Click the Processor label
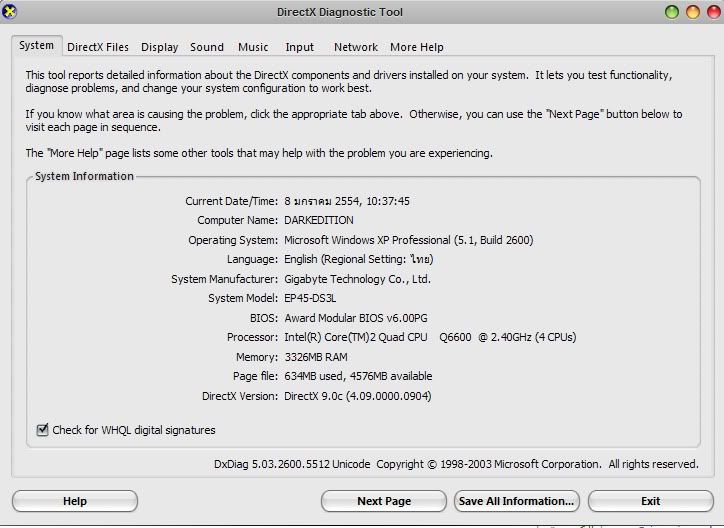Screen dimensions: 724x528 tap(253, 337)
